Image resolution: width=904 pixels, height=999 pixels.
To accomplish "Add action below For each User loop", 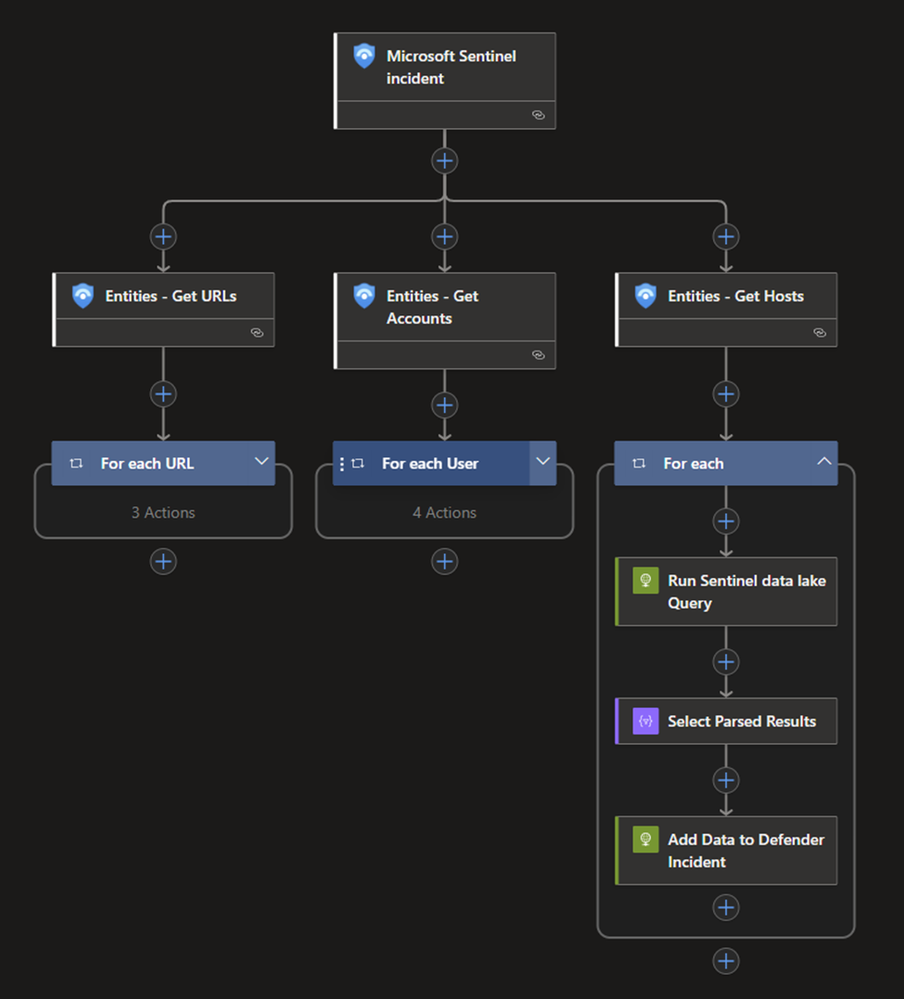I will pyautogui.click(x=445, y=561).
